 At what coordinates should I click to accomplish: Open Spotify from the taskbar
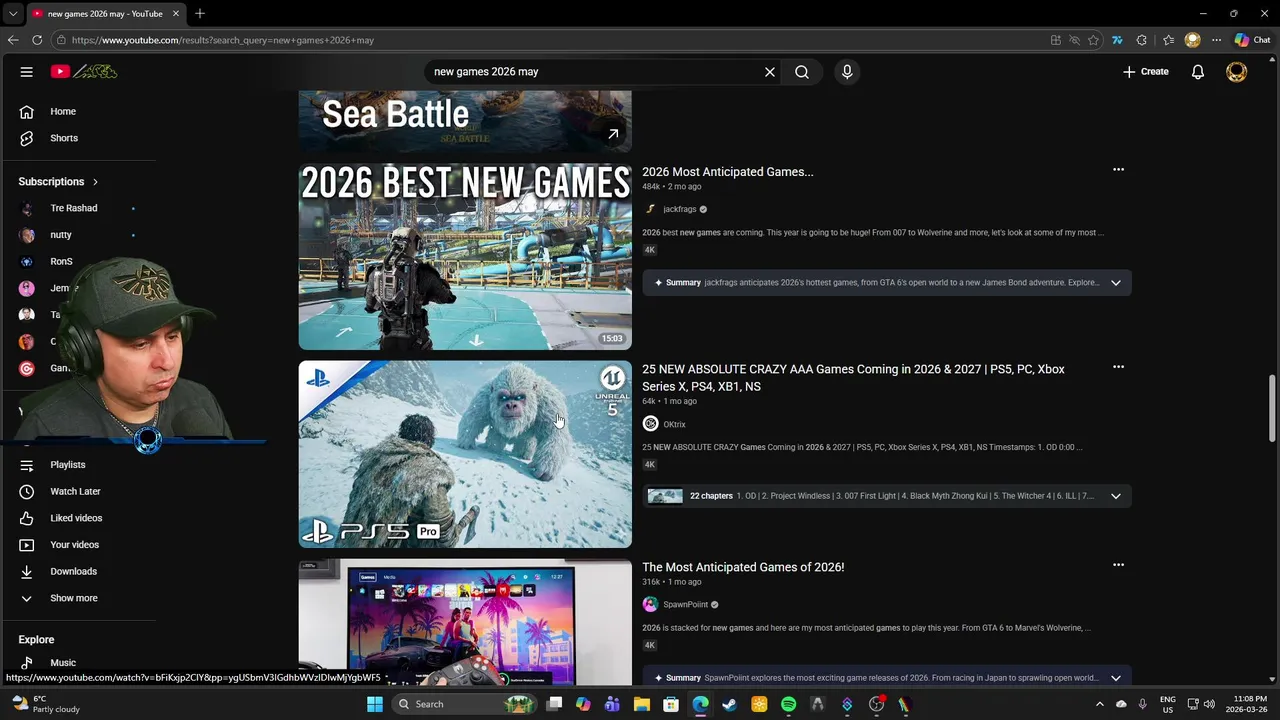point(788,704)
